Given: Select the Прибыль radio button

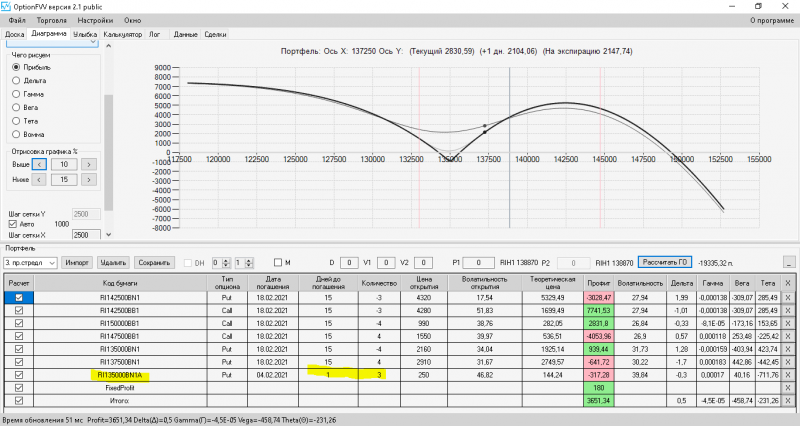Looking at the screenshot, I should click(x=16, y=67).
